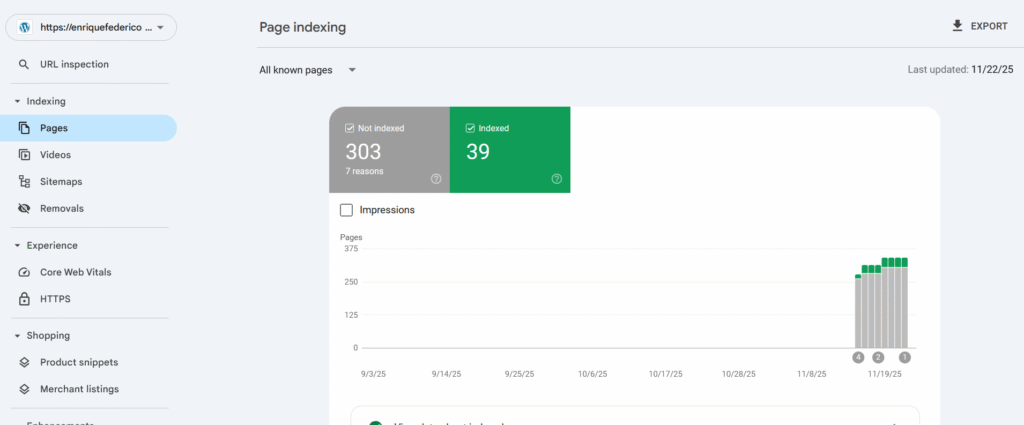Click the URL inspection magnifier icon
1024x425 pixels.
click(x=25, y=65)
